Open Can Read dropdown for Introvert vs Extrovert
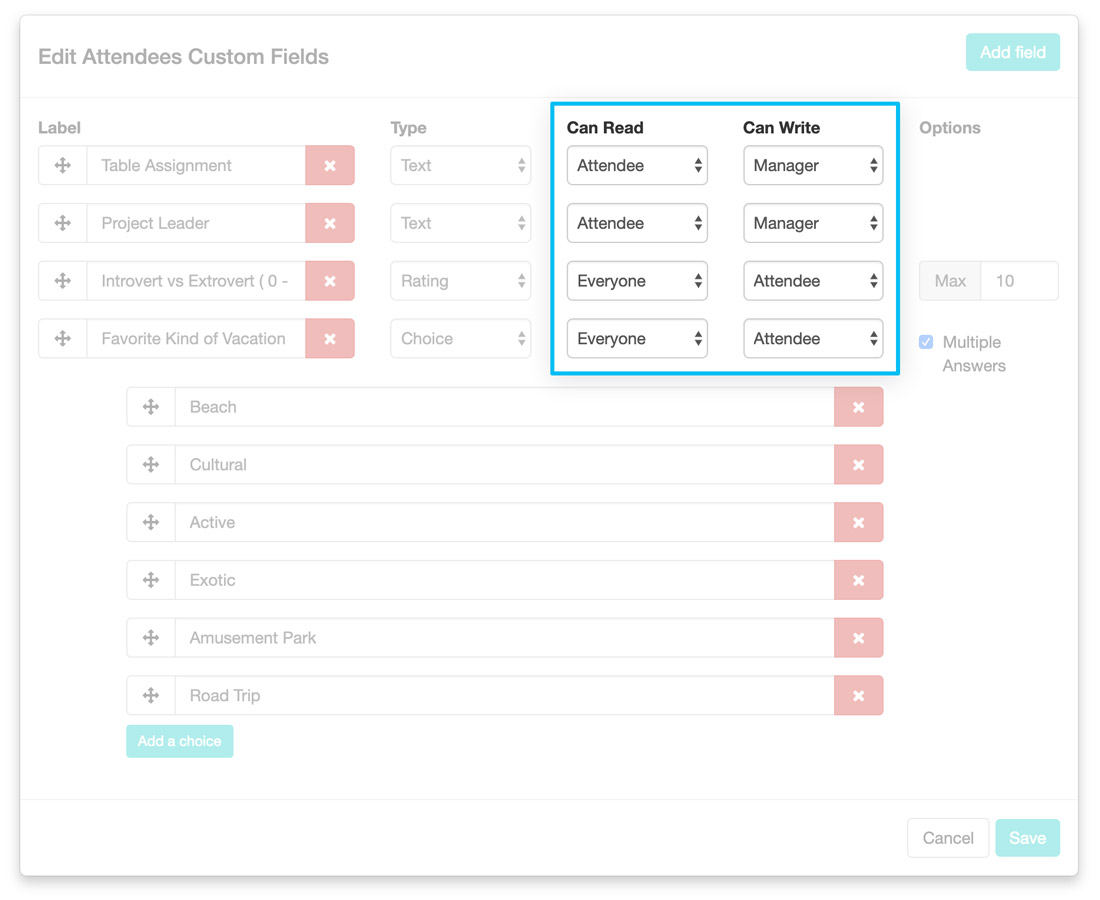This screenshot has height=900, width=1100. pyautogui.click(x=637, y=281)
